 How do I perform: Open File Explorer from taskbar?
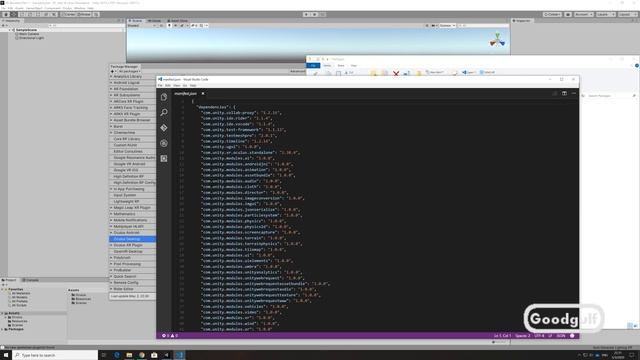point(129,355)
